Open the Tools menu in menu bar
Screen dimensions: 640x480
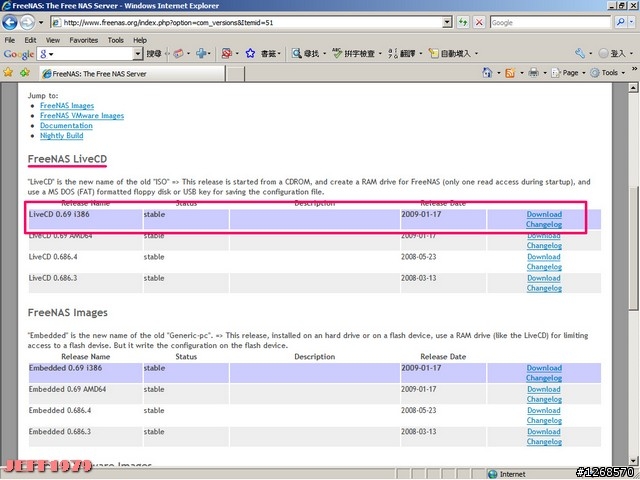coord(116,40)
